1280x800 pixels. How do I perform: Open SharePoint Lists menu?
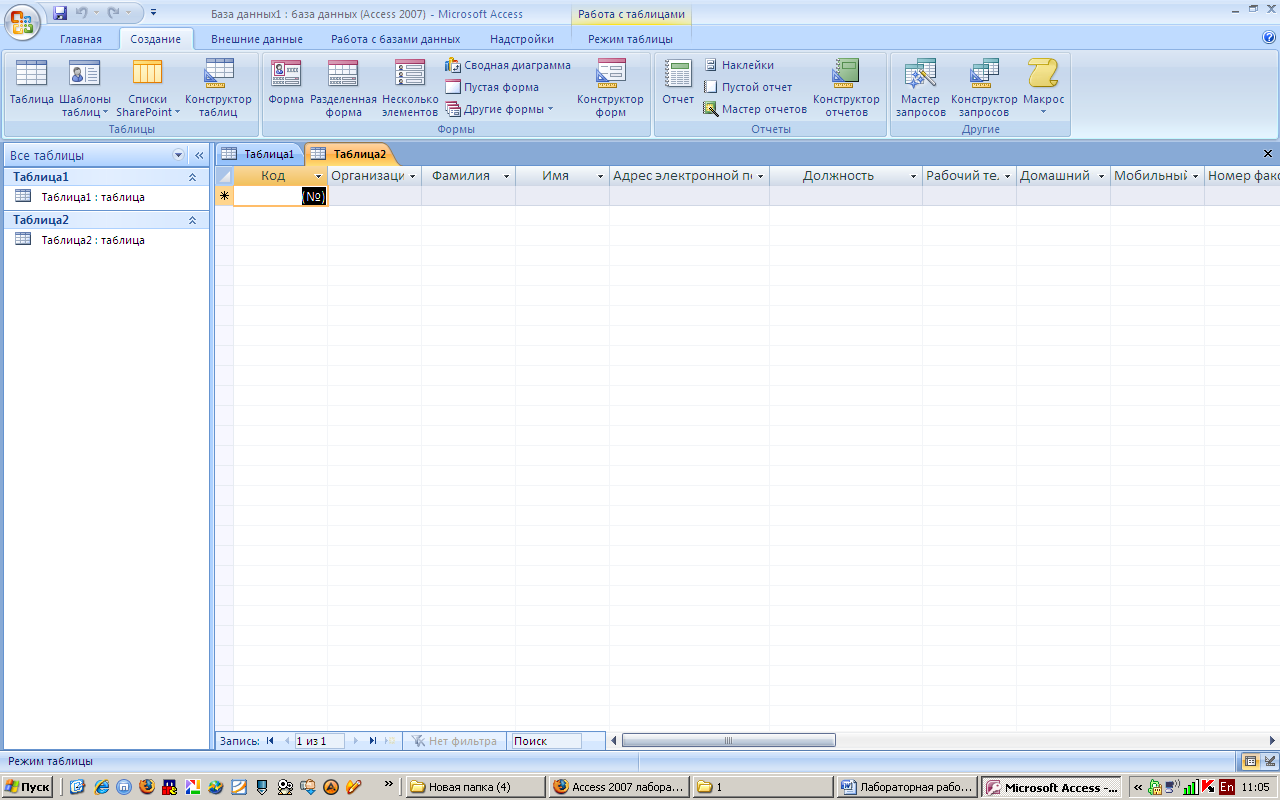(148, 88)
